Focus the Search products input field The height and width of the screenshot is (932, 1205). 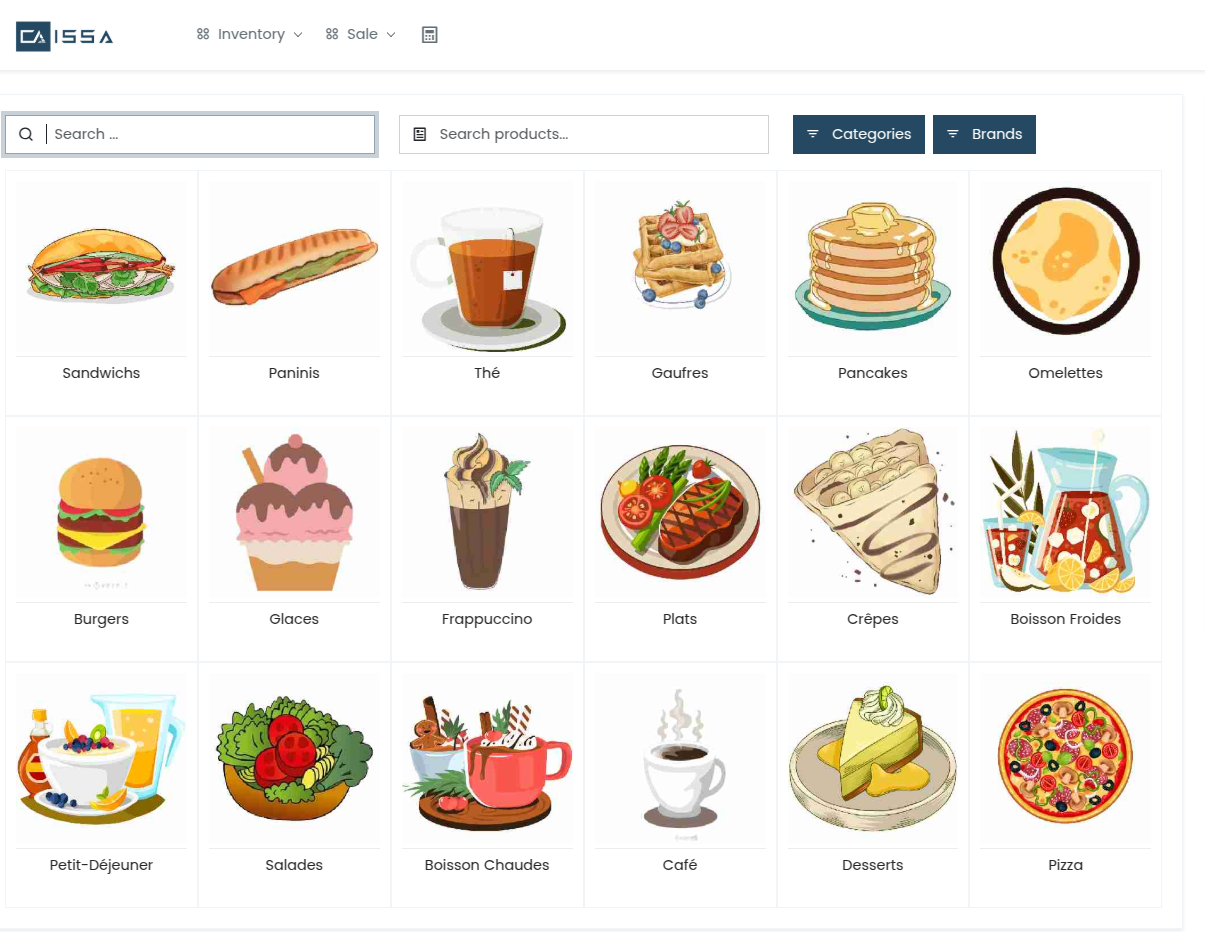(584, 135)
